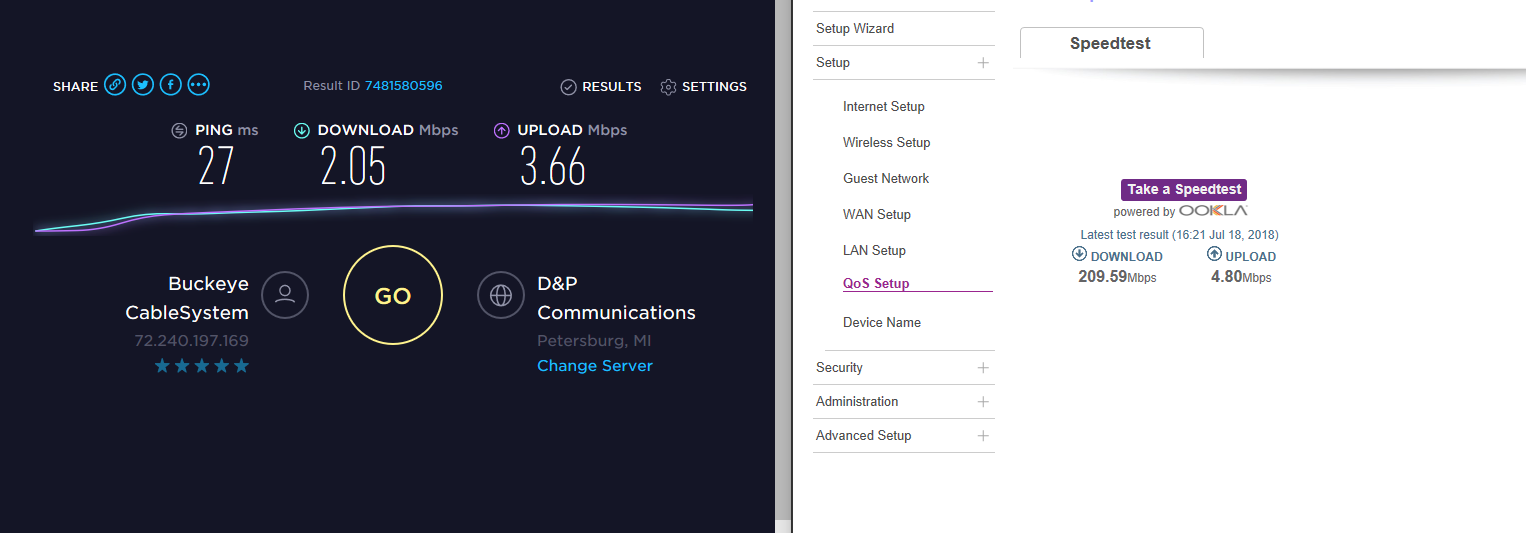Click the server globe icon

[x=501, y=295]
